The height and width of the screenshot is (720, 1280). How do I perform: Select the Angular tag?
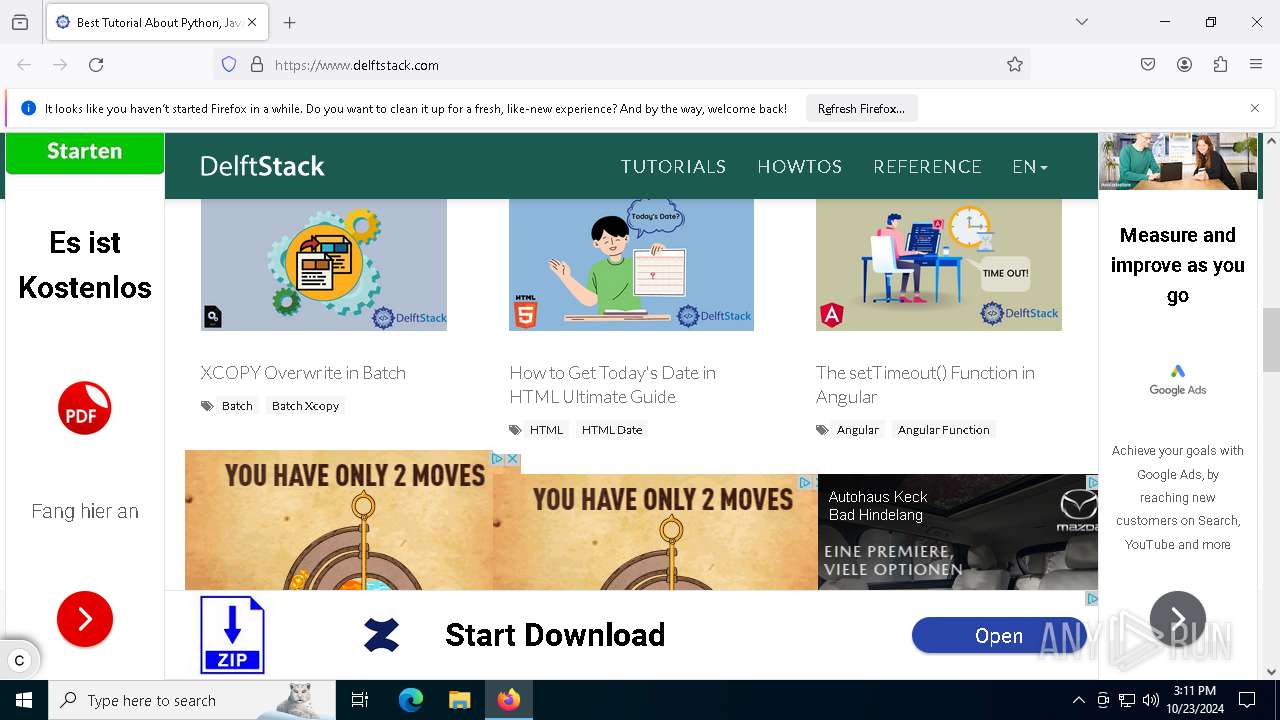pyautogui.click(x=858, y=430)
